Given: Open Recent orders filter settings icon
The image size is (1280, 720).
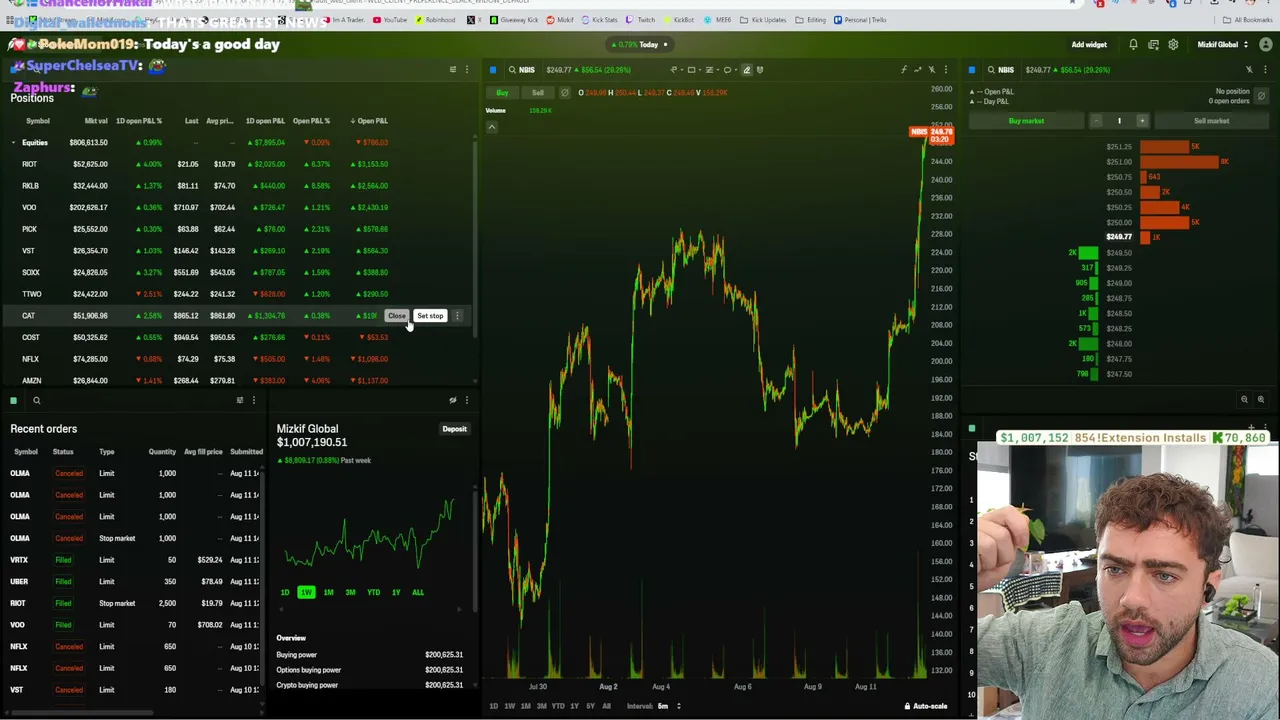Looking at the screenshot, I should coord(239,401).
